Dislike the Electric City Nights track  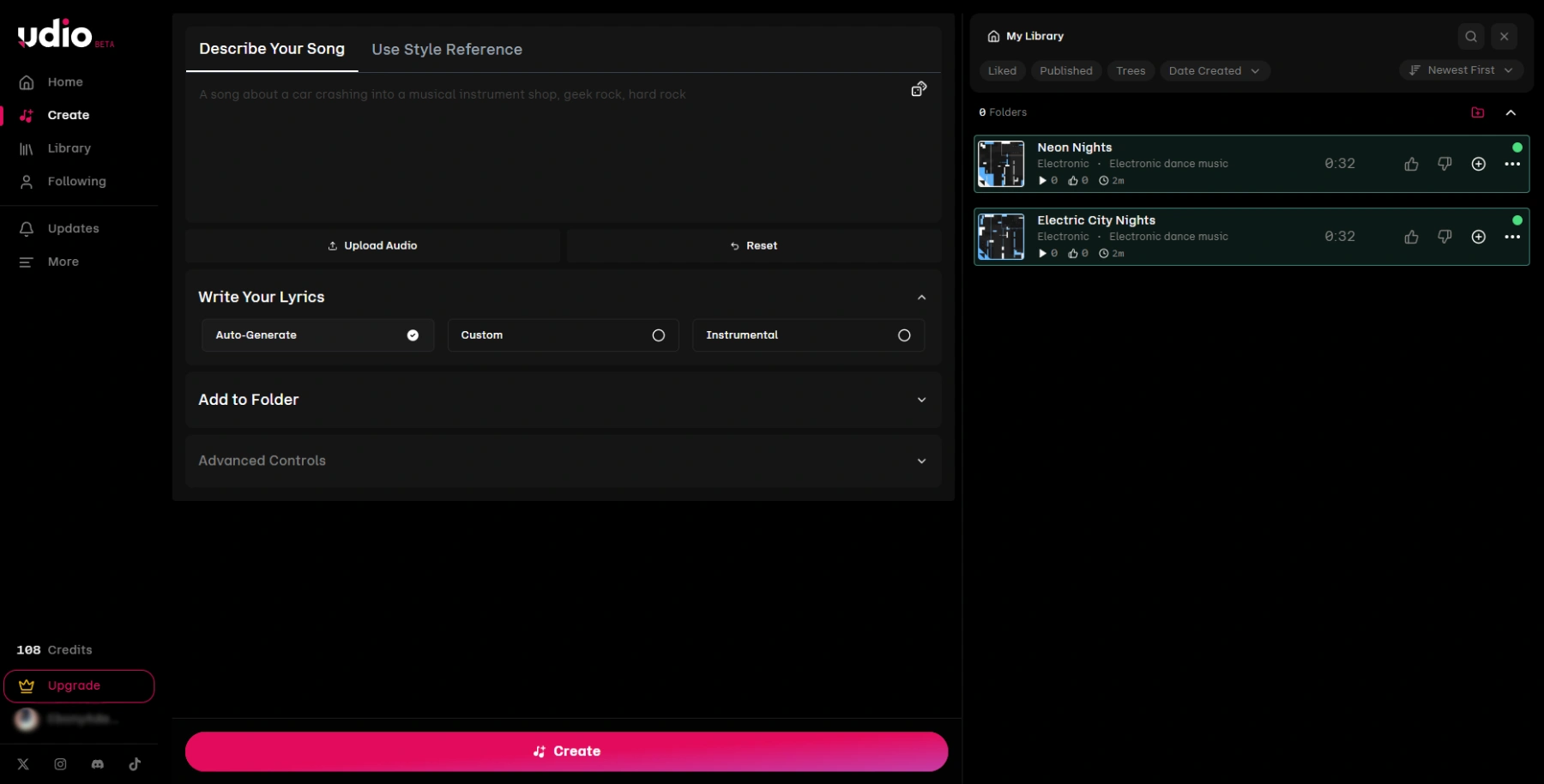[x=1444, y=237]
